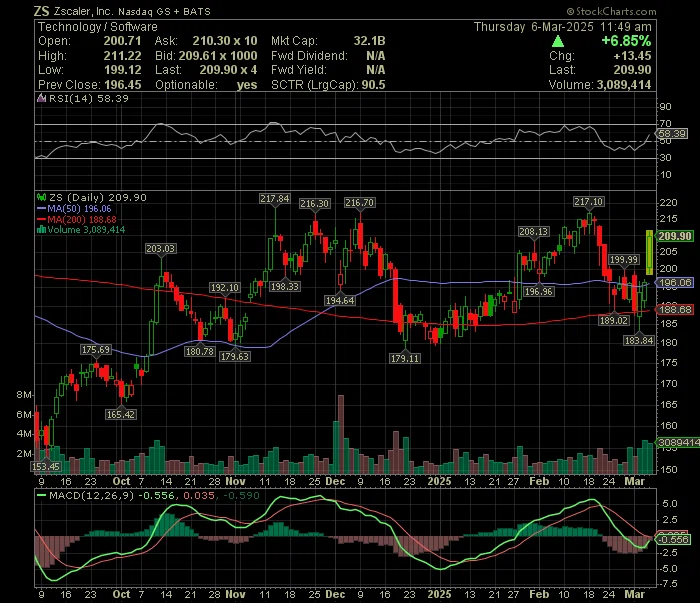The height and width of the screenshot is (603, 700).
Task: Click the 217.84 peak price label
Action: [x=275, y=199]
